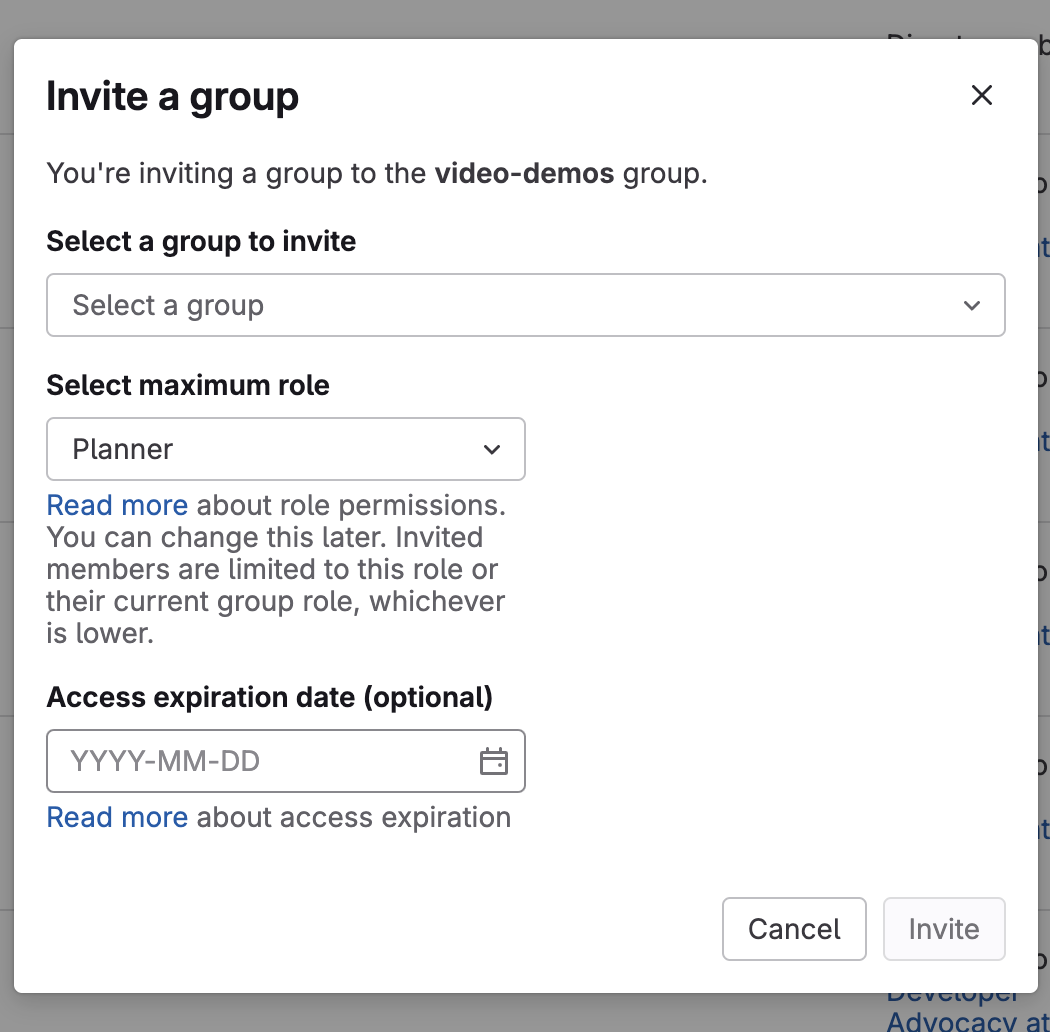Image resolution: width=1050 pixels, height=1032 pixels.
Task: Click "Read more" about access expiration
Action: tap(116, 817)
